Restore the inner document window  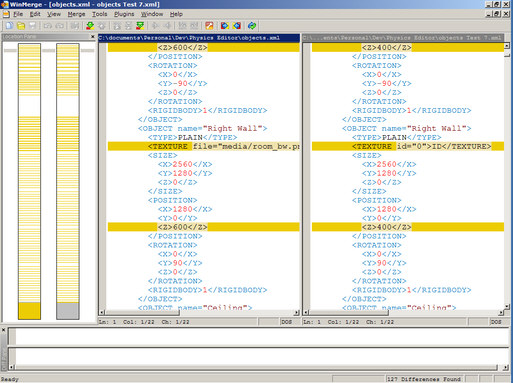pos(497,14)
